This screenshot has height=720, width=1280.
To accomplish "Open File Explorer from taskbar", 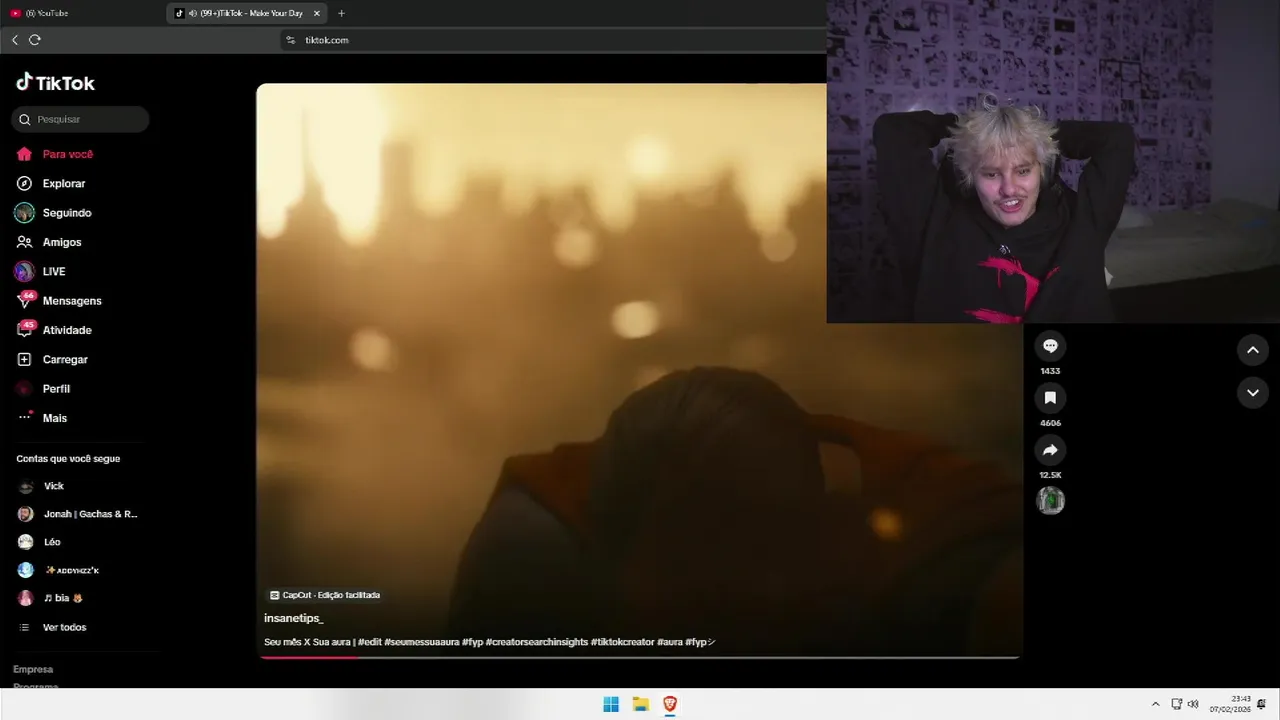I will tap(641, 704).
